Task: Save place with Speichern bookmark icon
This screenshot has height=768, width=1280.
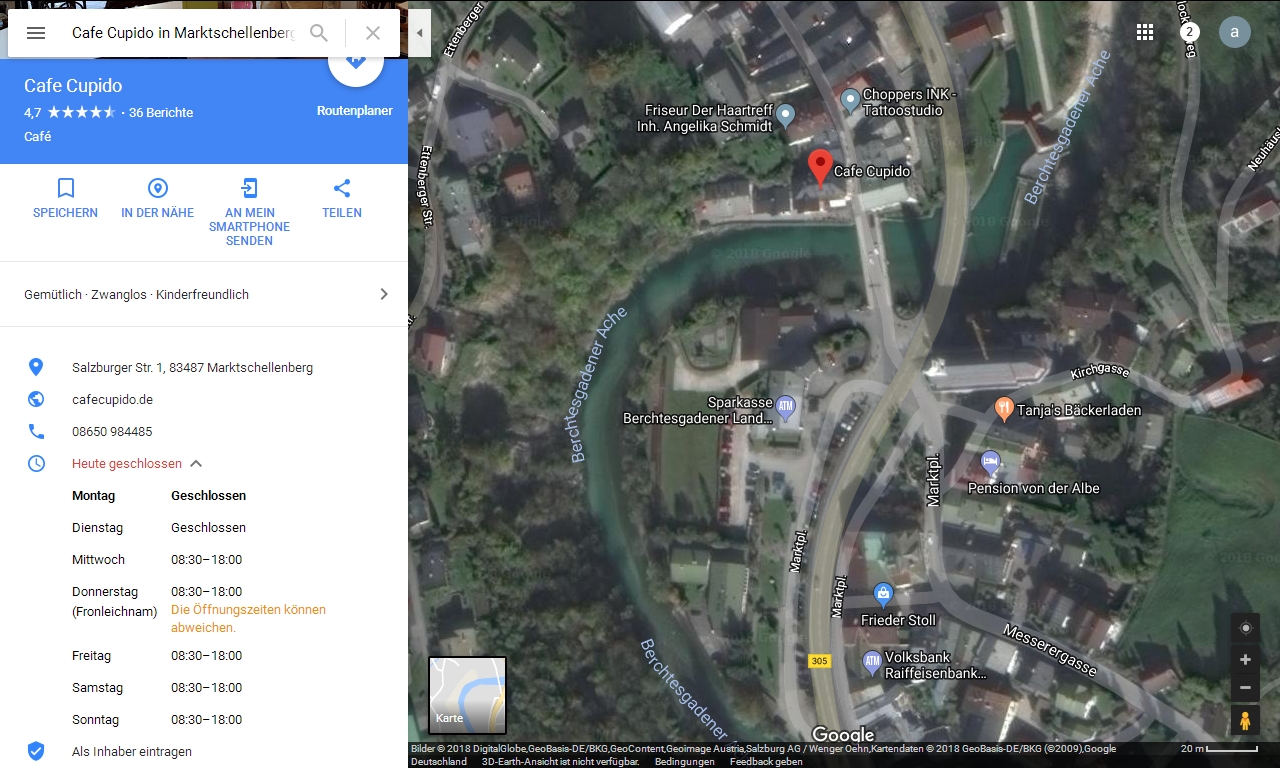Action: coord(66,188)
